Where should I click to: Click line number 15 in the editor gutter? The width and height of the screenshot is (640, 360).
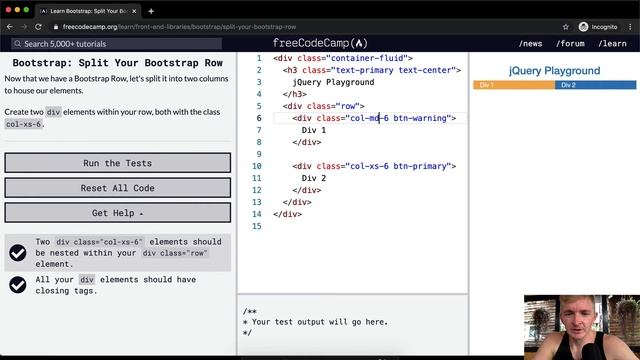pos(256,226)
